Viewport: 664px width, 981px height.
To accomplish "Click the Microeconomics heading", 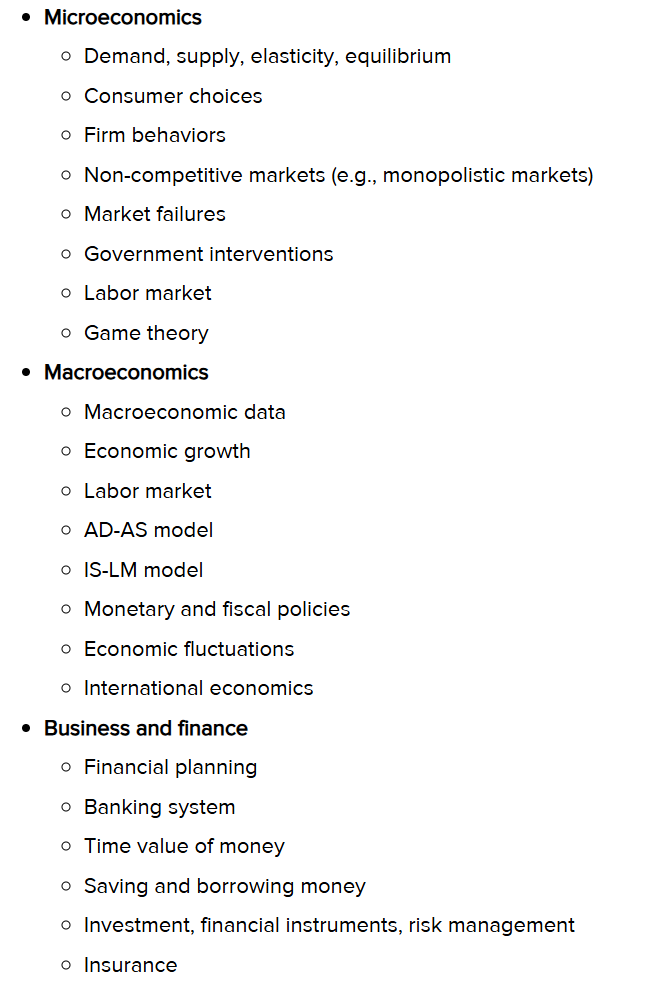I will (123, 18).
